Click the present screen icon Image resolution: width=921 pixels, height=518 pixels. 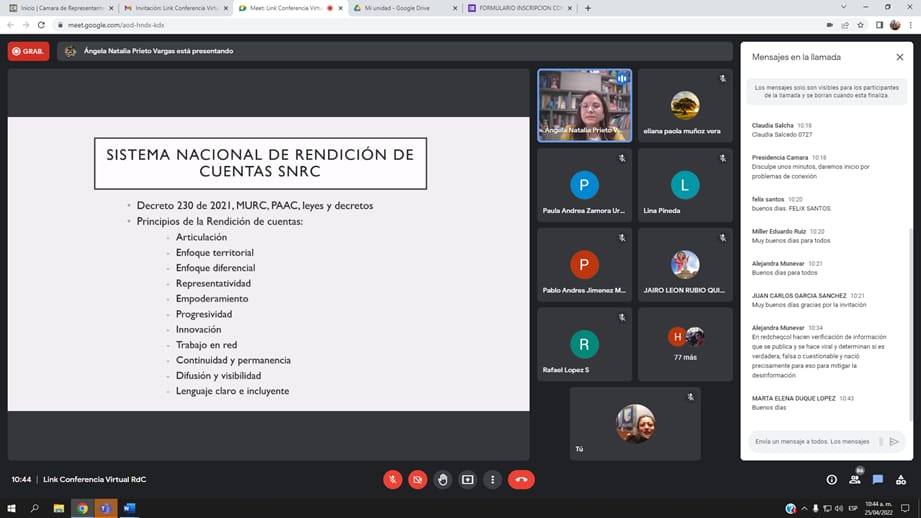pyautogui.click(x=467, y=480)
